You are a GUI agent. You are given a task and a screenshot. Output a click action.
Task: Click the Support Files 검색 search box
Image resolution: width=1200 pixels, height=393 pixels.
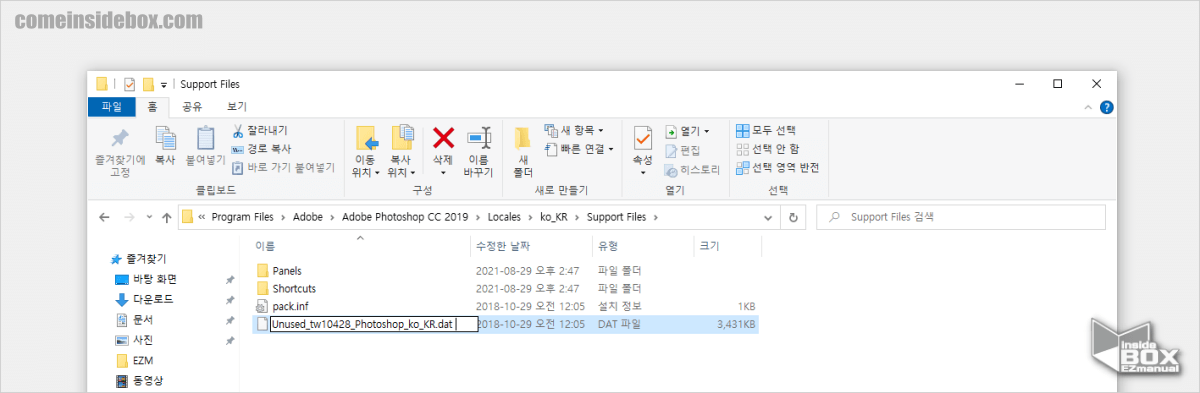(960, 216)
